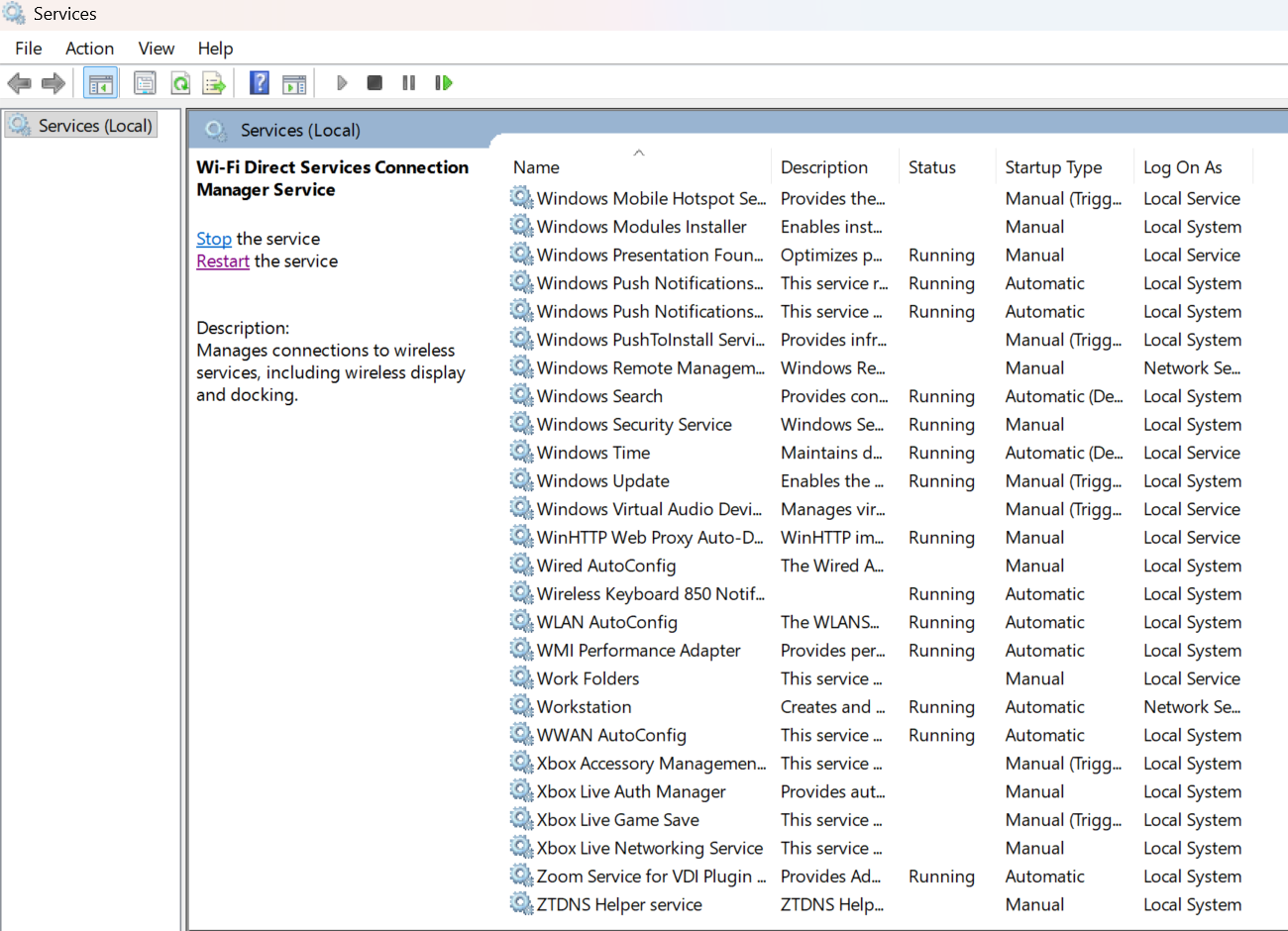Toggle the Show/Hide Action Pane toolbar icon

(x=294, y=83)
